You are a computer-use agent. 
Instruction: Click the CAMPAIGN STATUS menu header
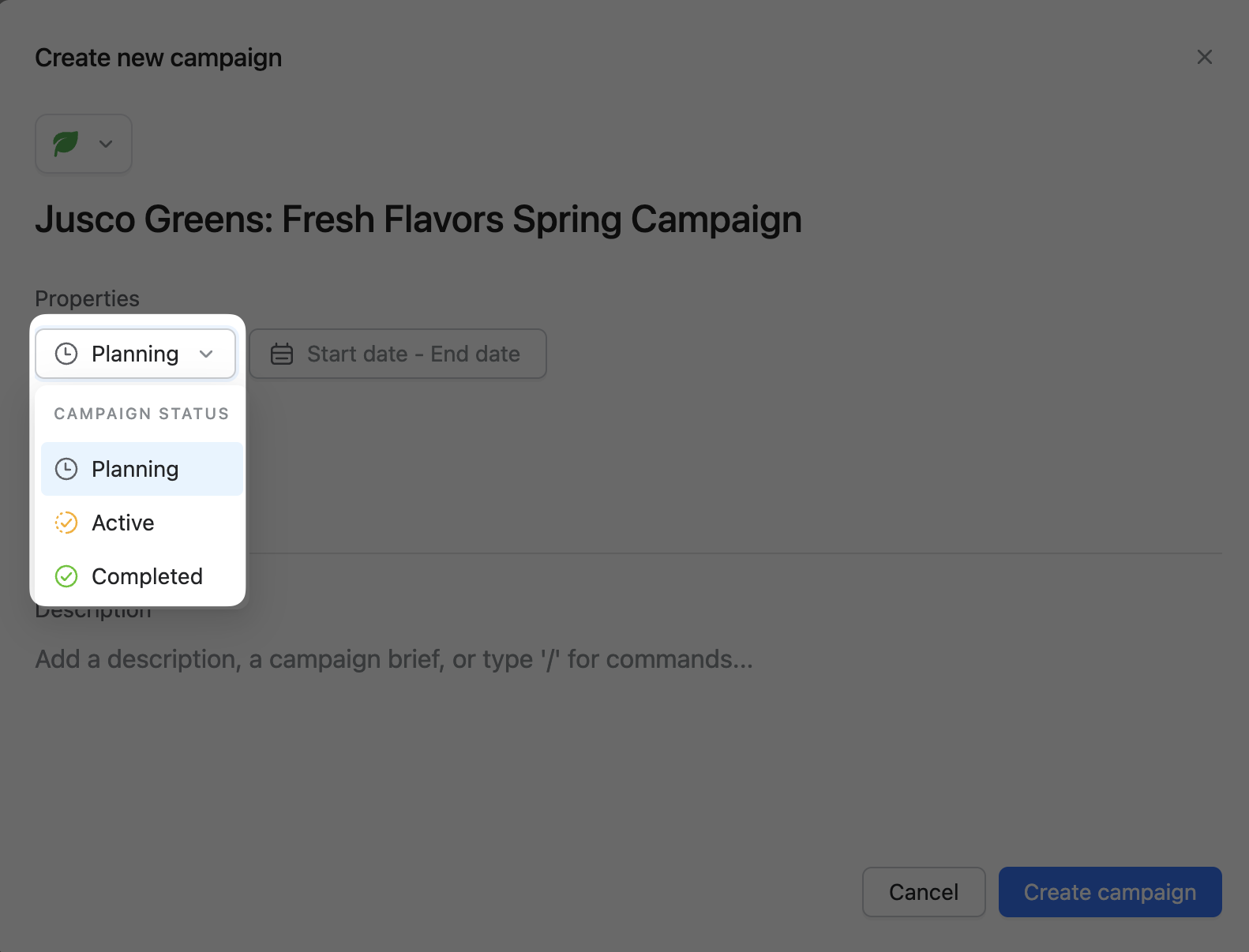coord(141,414)
